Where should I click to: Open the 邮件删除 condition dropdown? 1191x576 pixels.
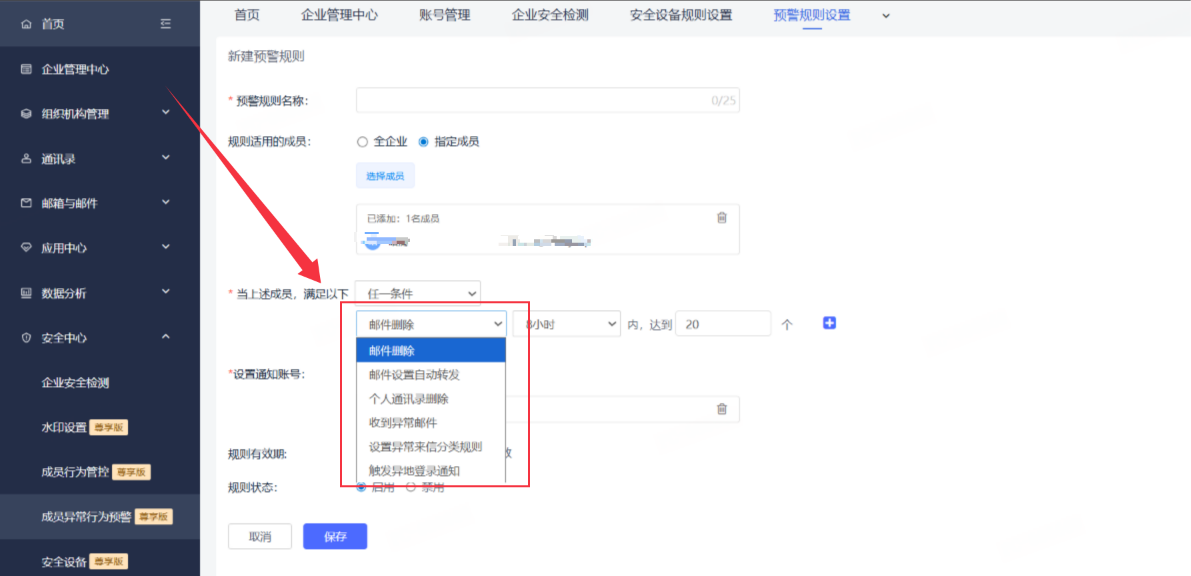(x=431, y=324)
